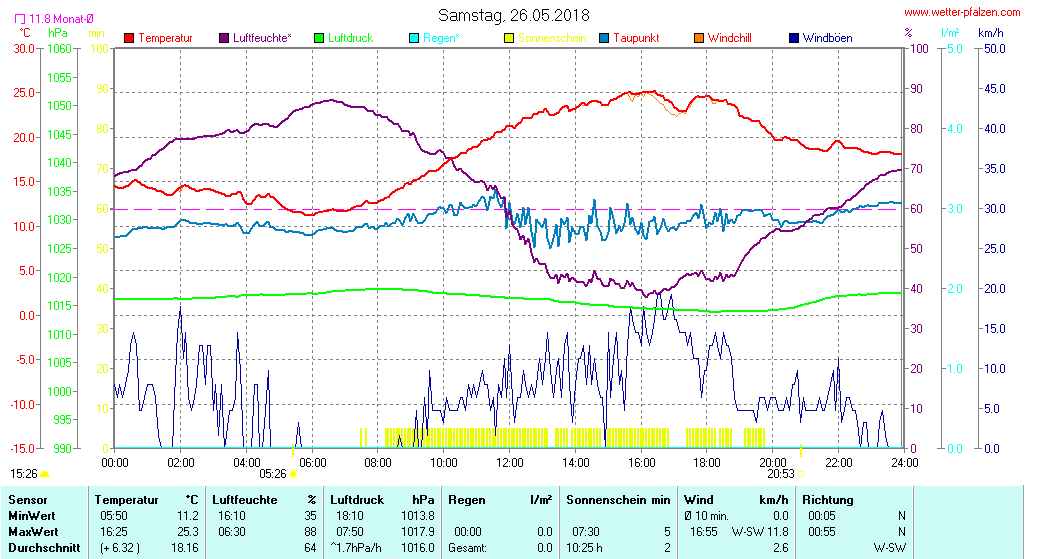Click the blue Taupunkt legend swatch
This screenshot has height=559, width=1058.
(x=605, y=38)
